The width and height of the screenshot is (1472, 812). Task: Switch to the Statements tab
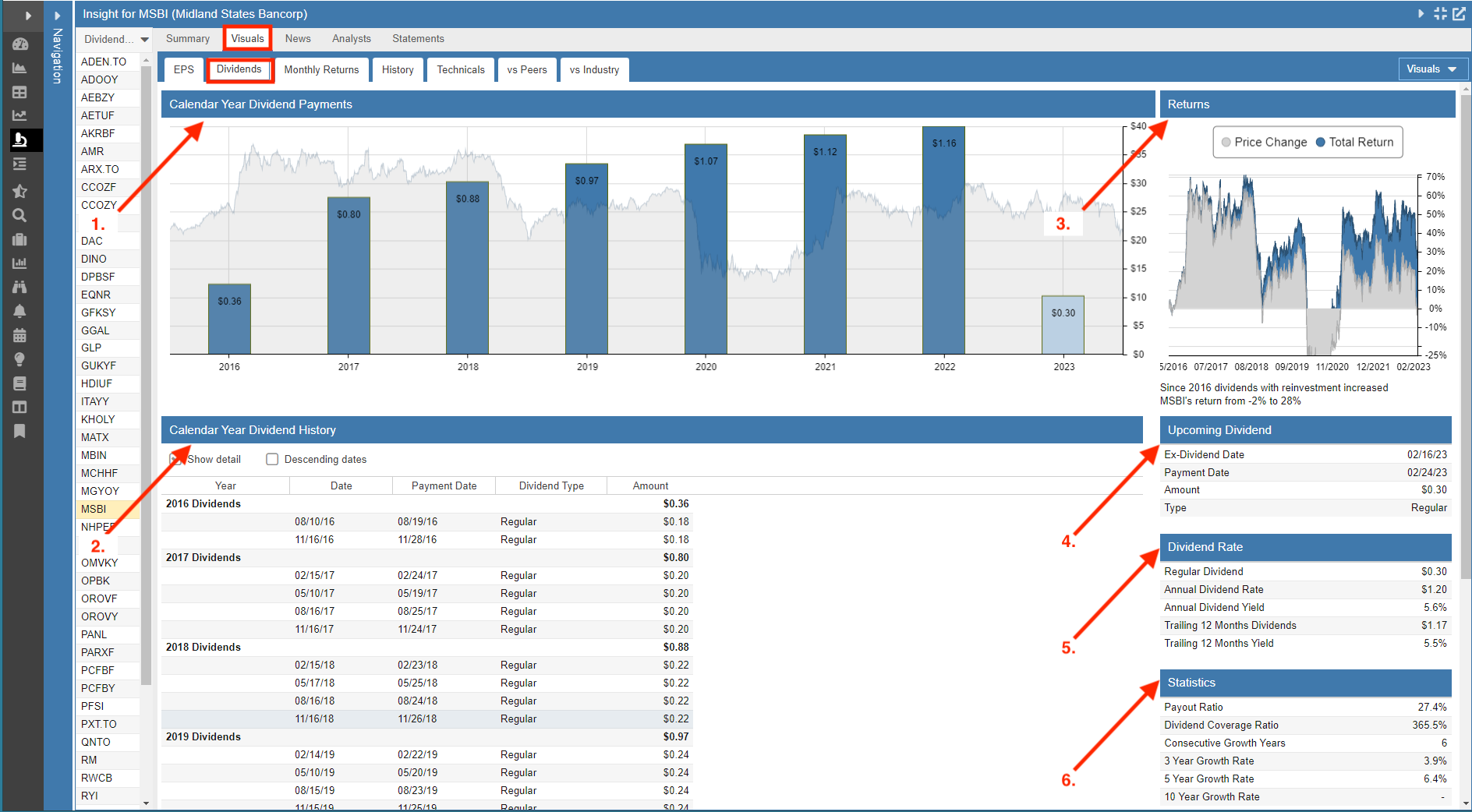tap(418, 38)
